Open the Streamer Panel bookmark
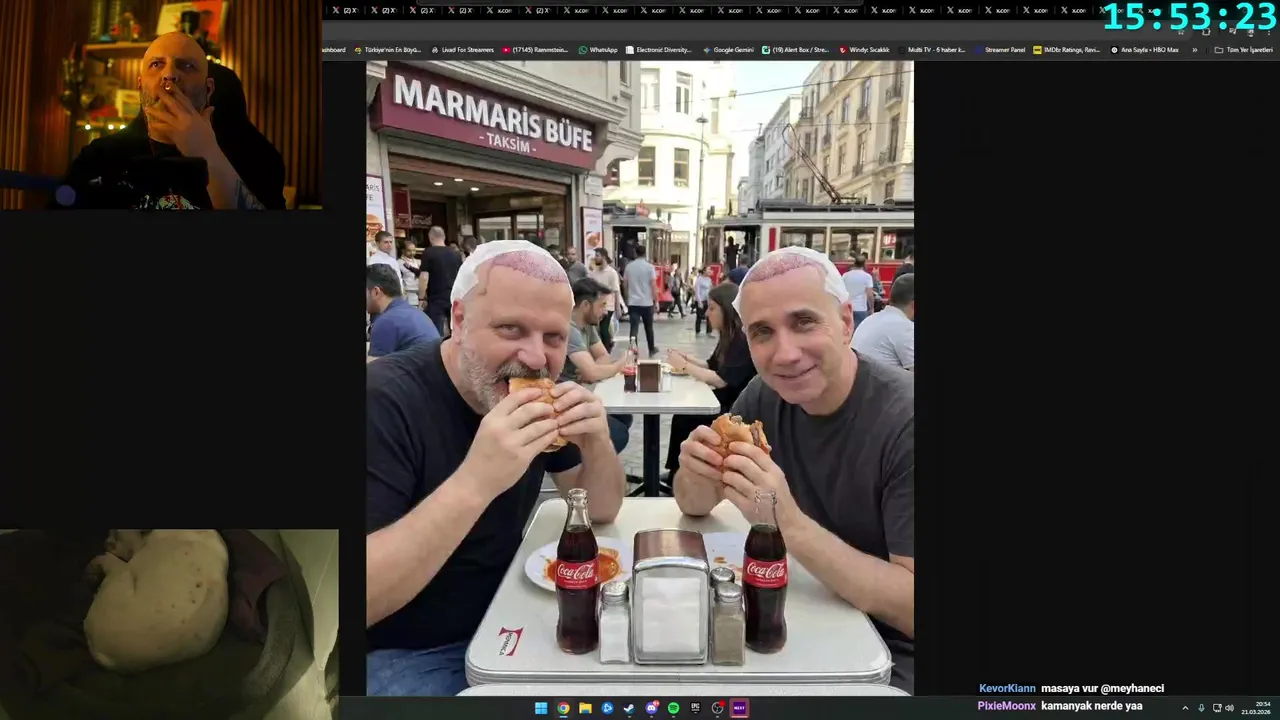 tap(1000, 49)
